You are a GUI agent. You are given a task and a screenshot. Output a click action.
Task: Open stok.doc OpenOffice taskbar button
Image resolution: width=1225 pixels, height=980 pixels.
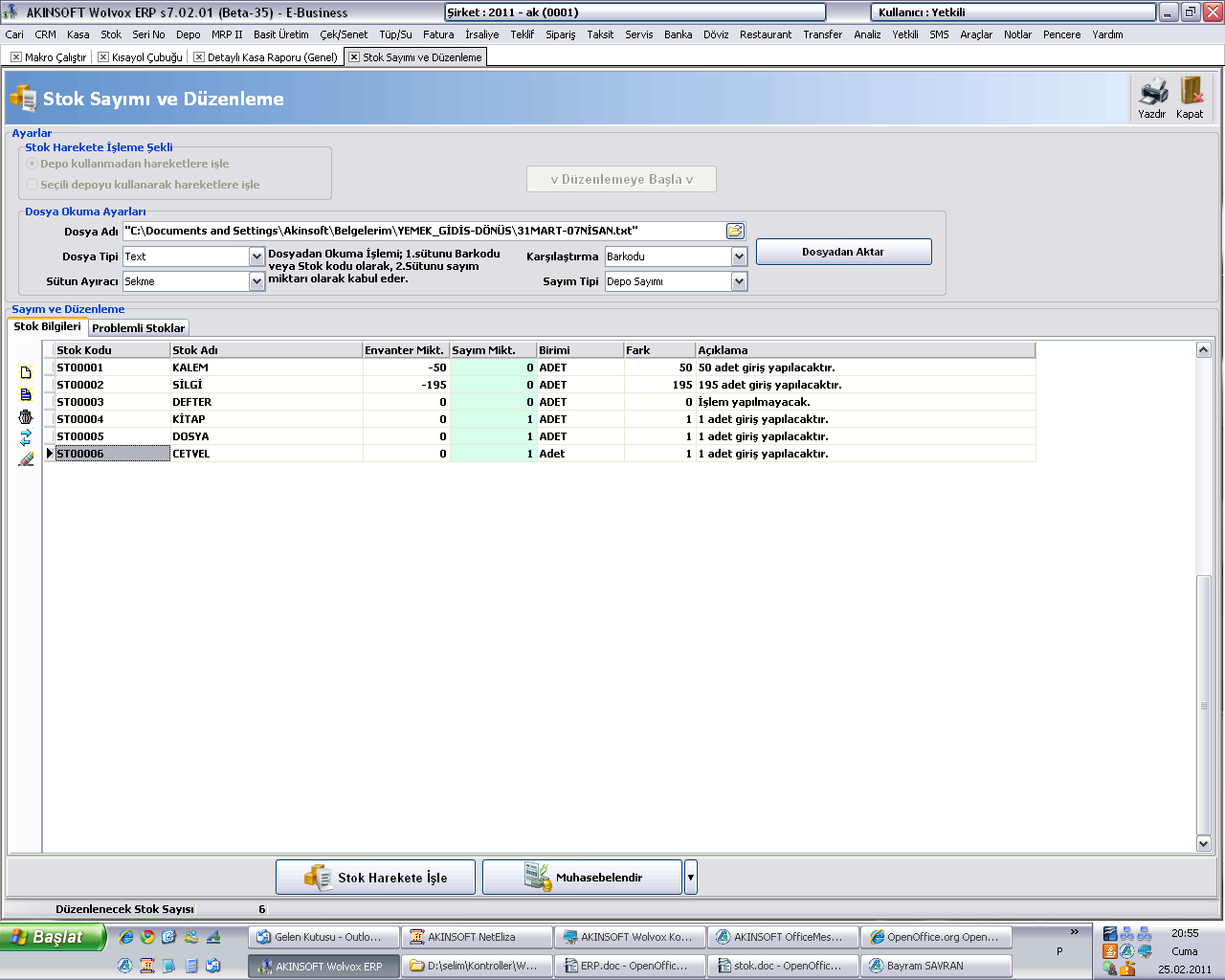[x=783, y=966]
